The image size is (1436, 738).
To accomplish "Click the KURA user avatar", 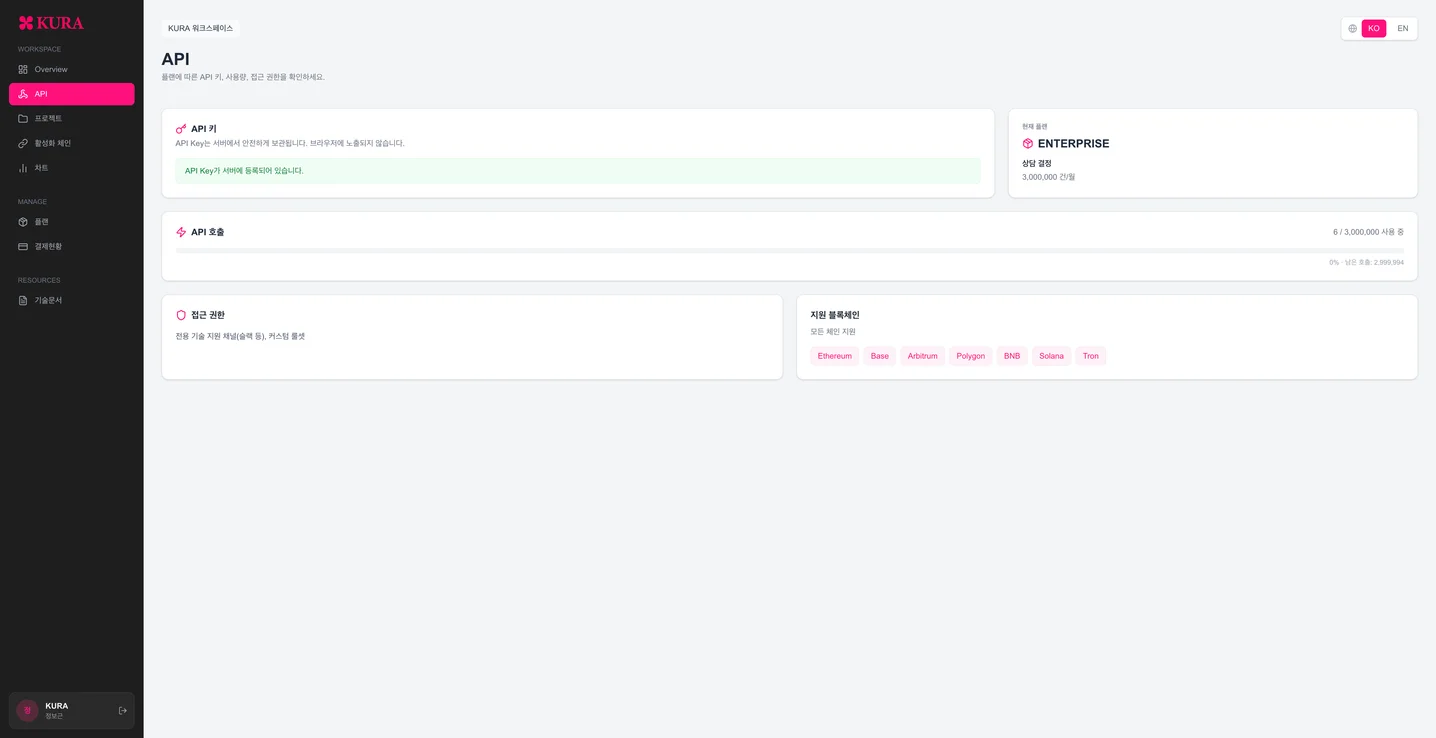I will click(28, 711).
